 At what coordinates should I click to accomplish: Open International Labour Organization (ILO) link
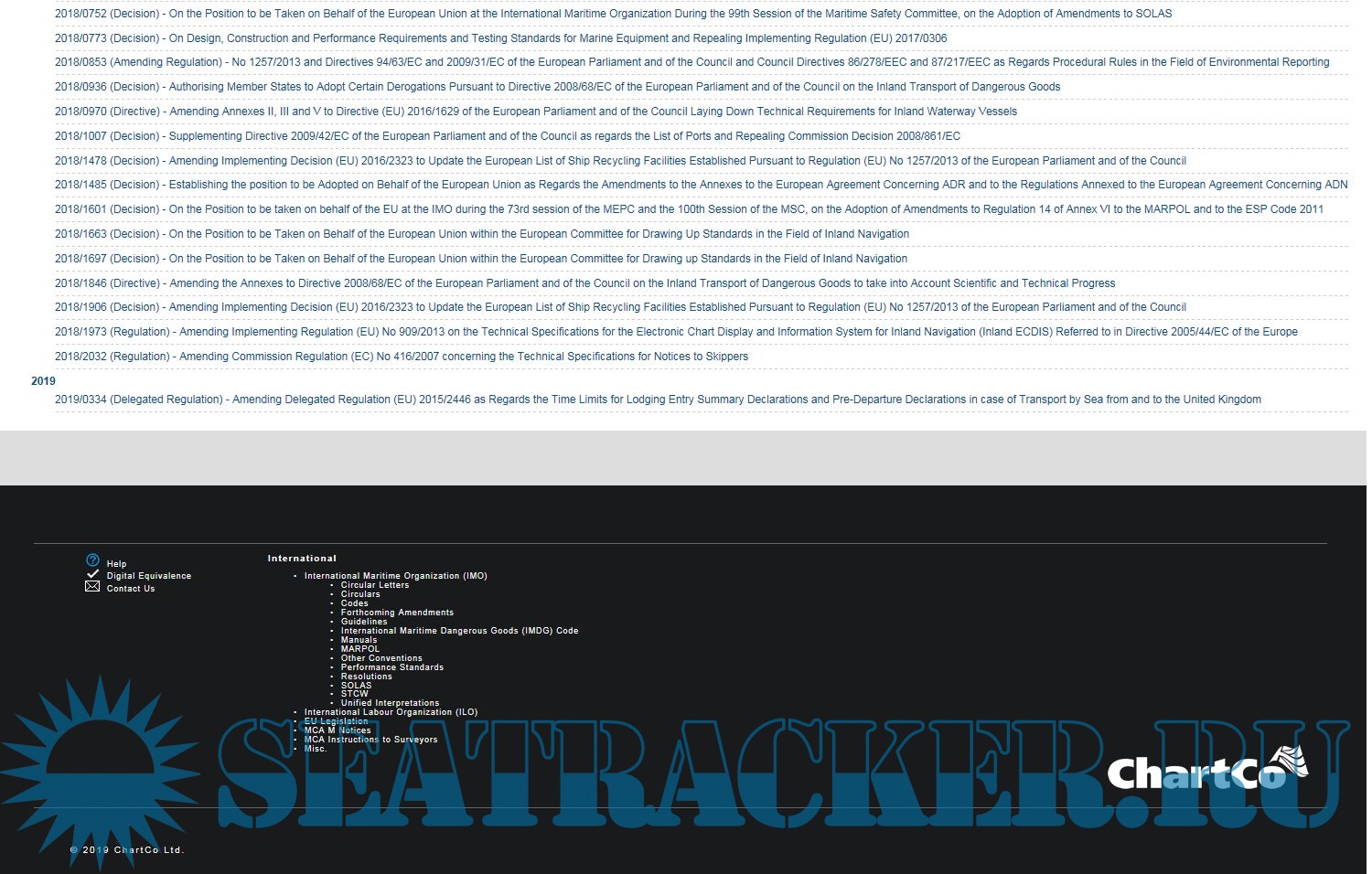[x=391, y=712]
